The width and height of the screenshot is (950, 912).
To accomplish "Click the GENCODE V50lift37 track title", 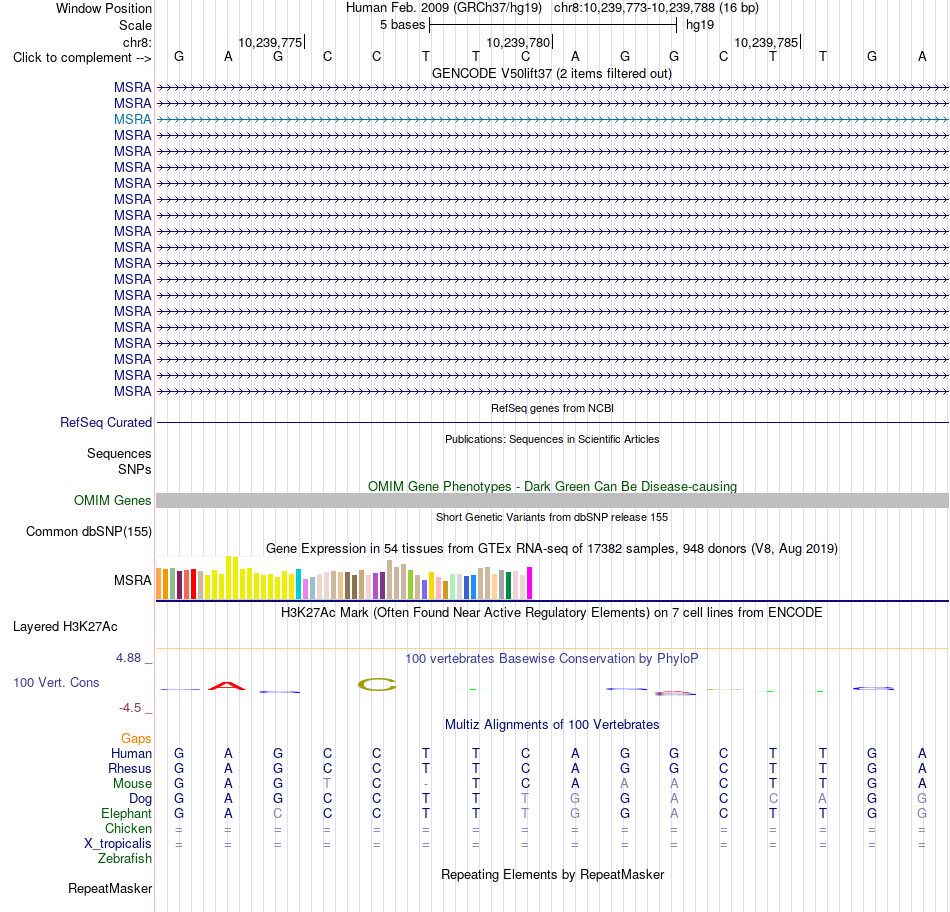I will coord(551,73).
